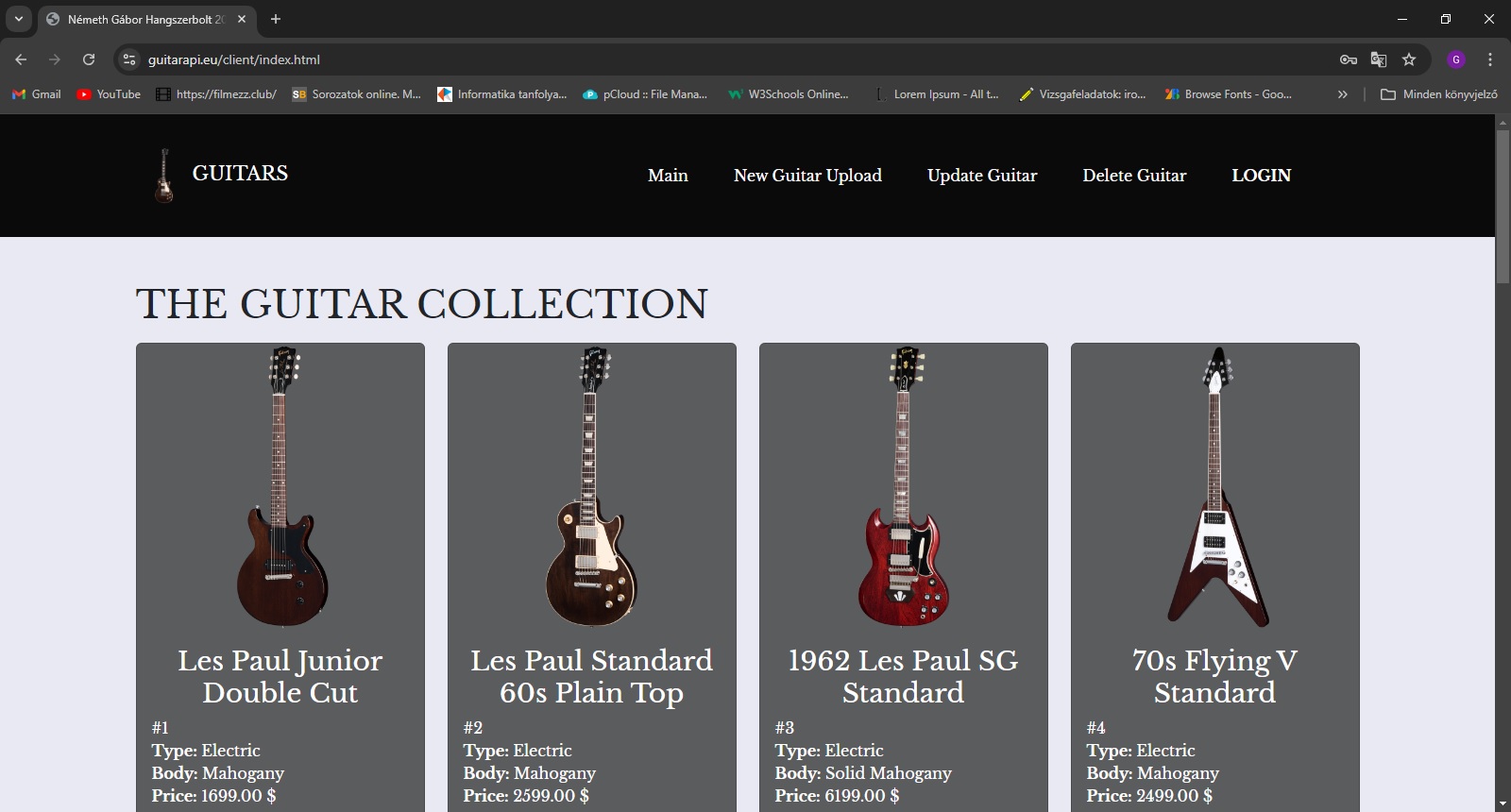Bookmark this page with the star icon

pos(1409,59)
